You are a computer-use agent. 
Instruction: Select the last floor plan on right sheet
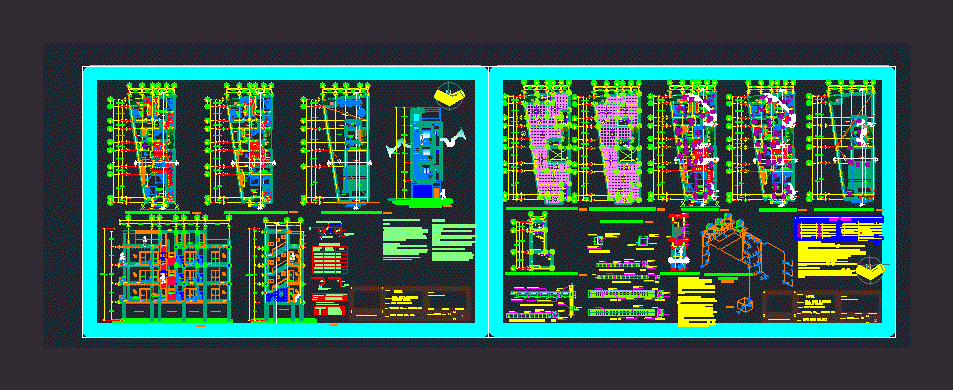(842, 142)
